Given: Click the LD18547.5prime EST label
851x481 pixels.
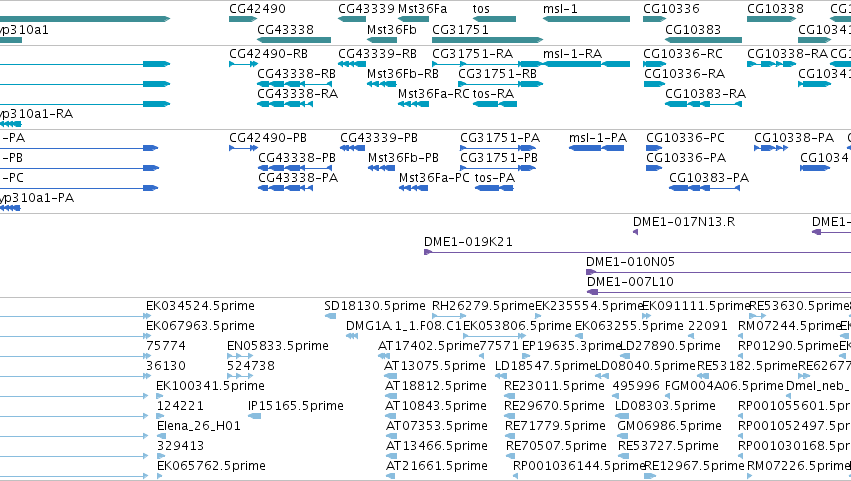Looking at the screenshot, I should pyautogui.click(x=545, y=366).
